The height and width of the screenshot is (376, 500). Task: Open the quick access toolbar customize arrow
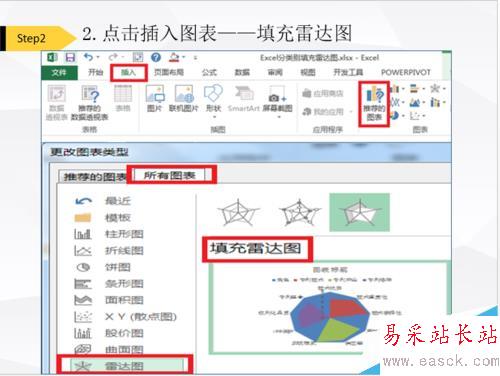[196, 58]
